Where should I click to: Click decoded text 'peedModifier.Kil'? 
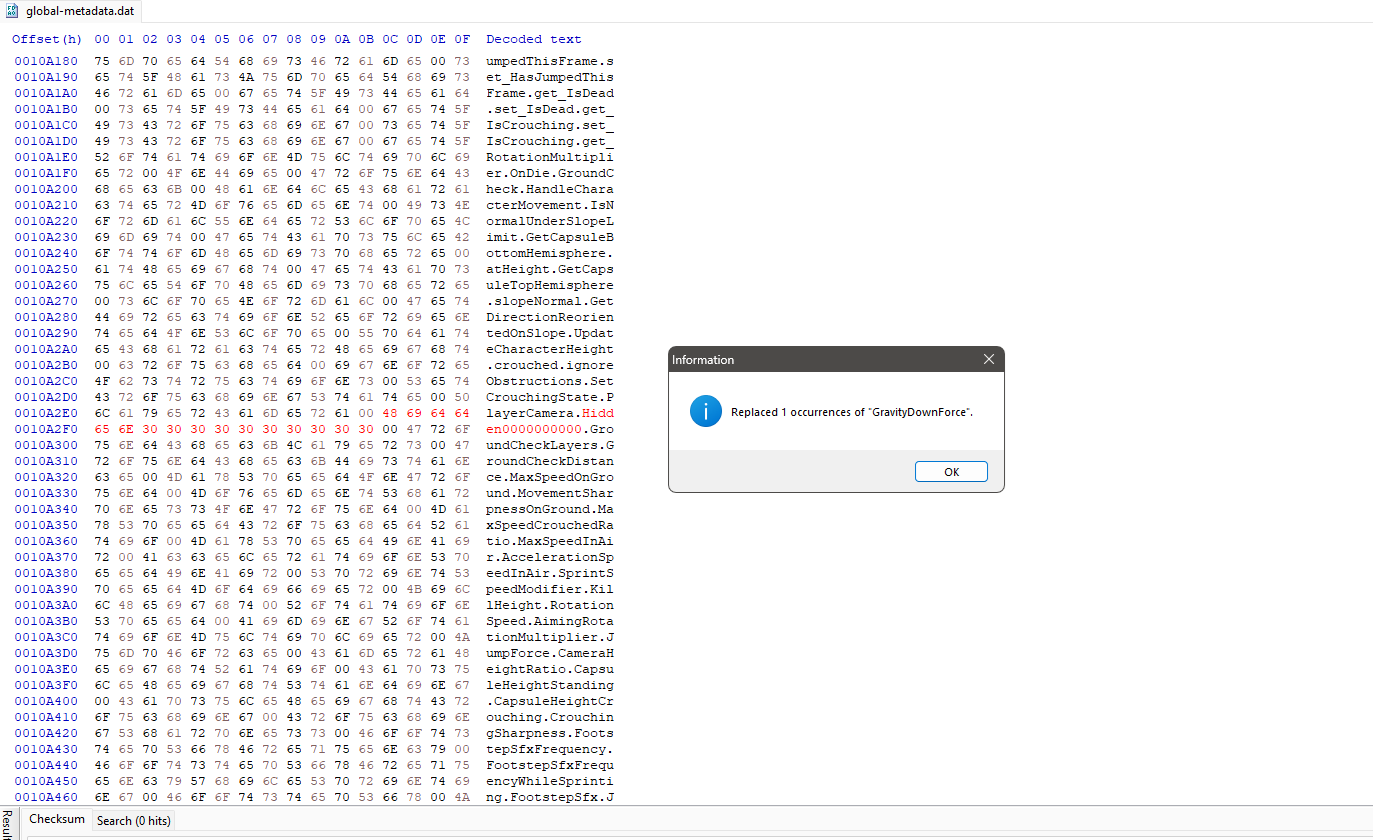[550, 590]
